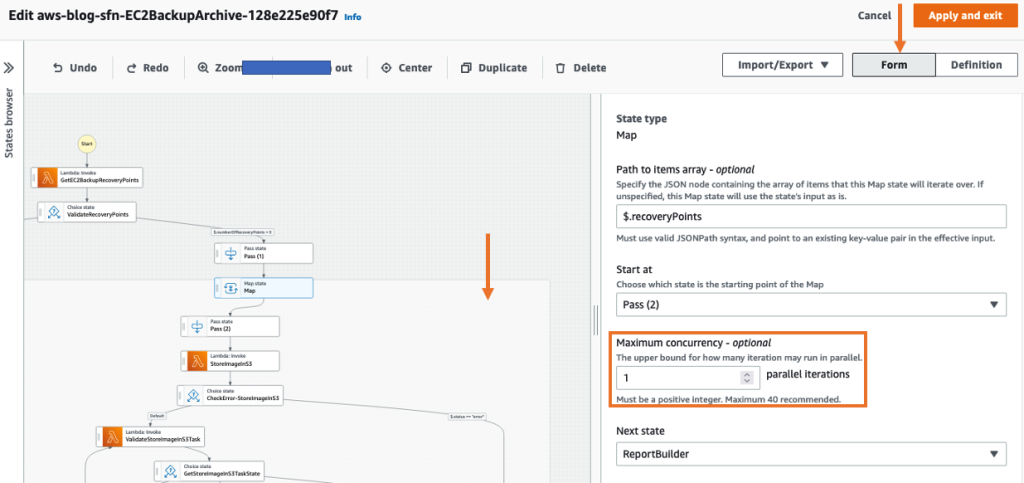Select the Start node in the canvas
1024x483 pixels.
coord(86,144)
